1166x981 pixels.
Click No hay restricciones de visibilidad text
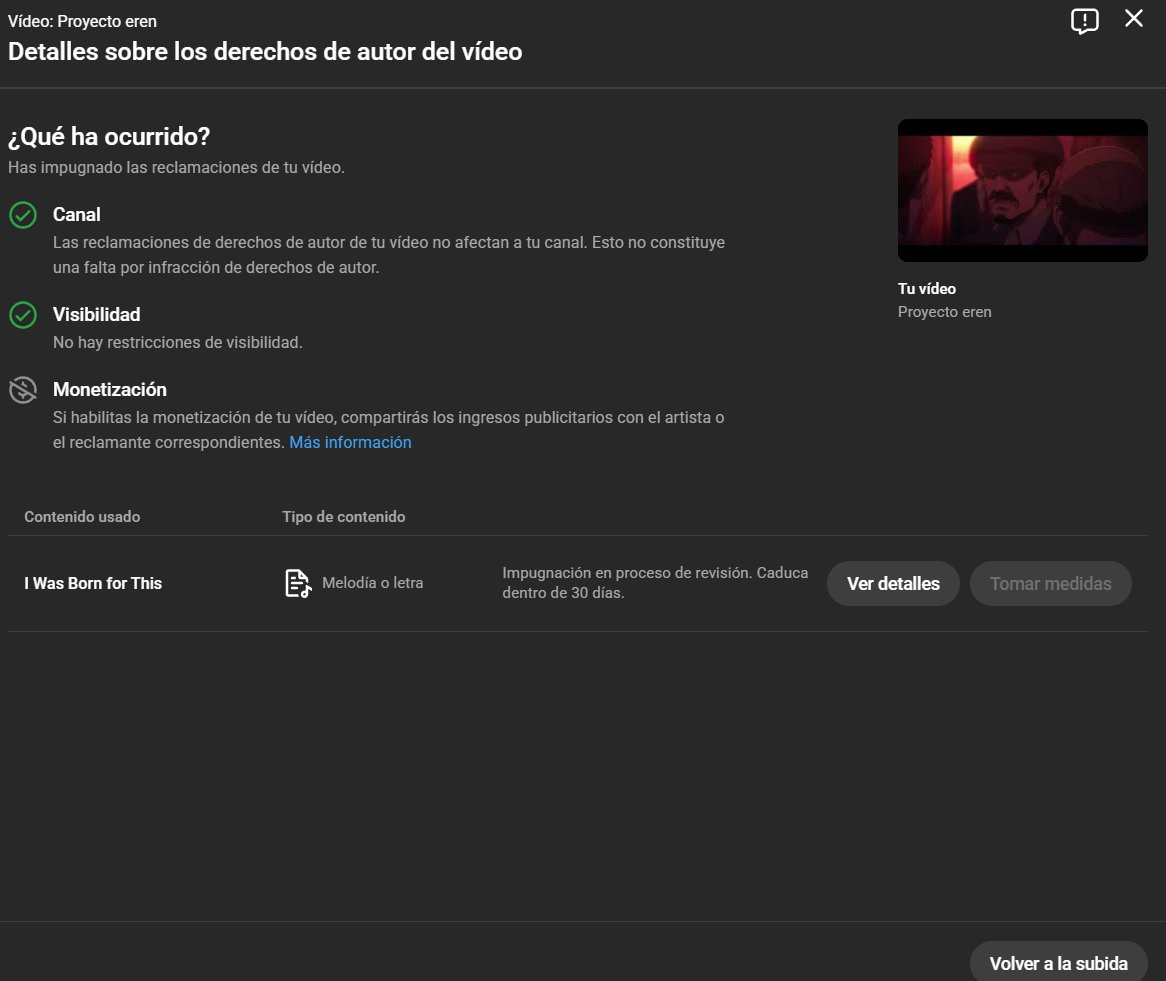coord(178,343)
